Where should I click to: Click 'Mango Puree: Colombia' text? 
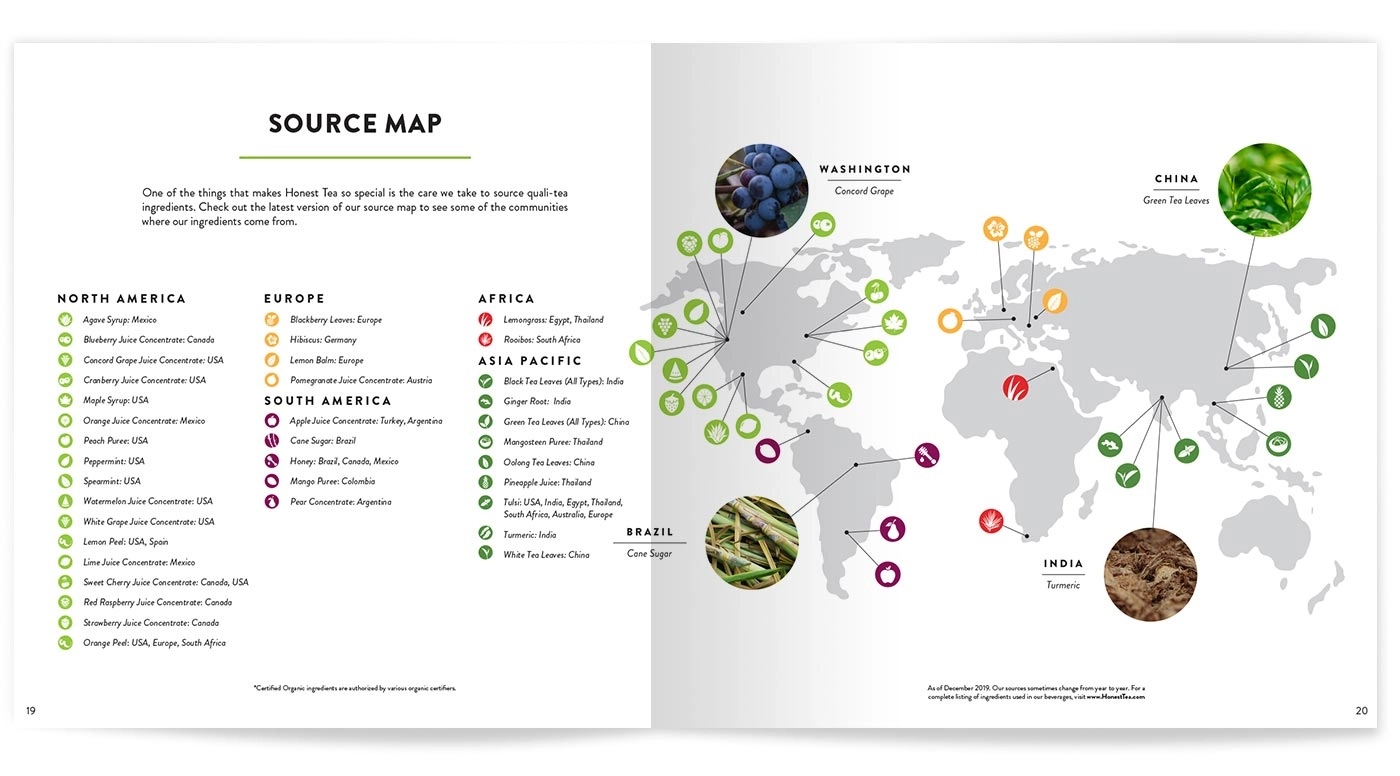pyautogui.click(x=333, y=481)
